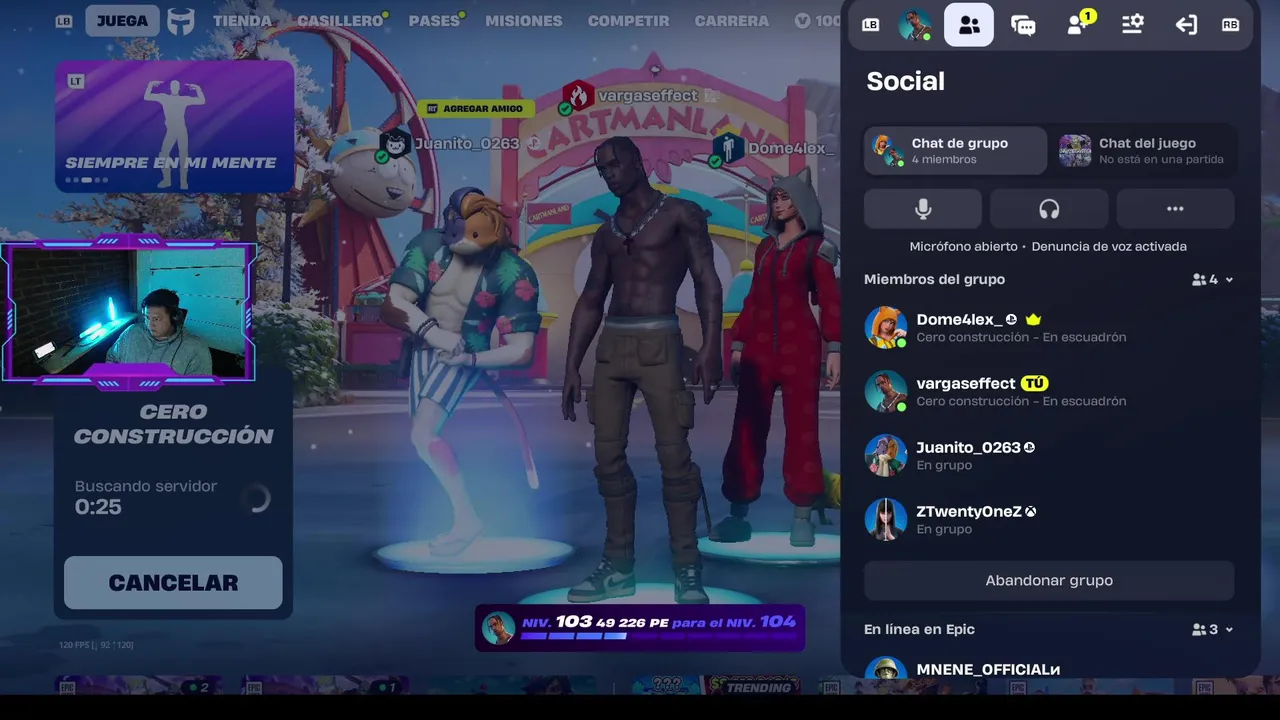This screenshot has width=1280, height=720.
Task: Click the bear badge beside Juanito_0263 nameplate
Action: [395, 143]
